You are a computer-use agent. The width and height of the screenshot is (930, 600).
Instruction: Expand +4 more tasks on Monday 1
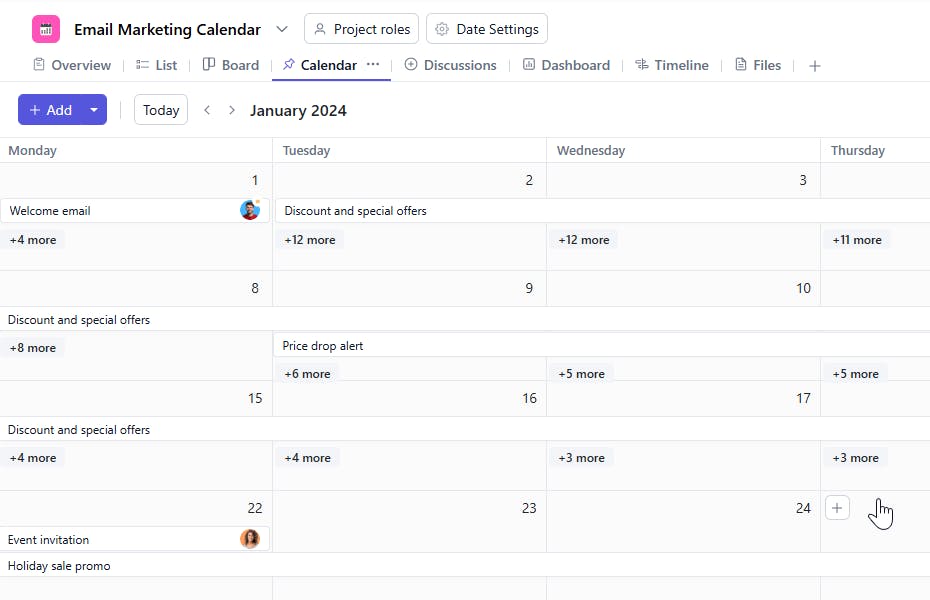pyautogui.click(x=33, y=240)
